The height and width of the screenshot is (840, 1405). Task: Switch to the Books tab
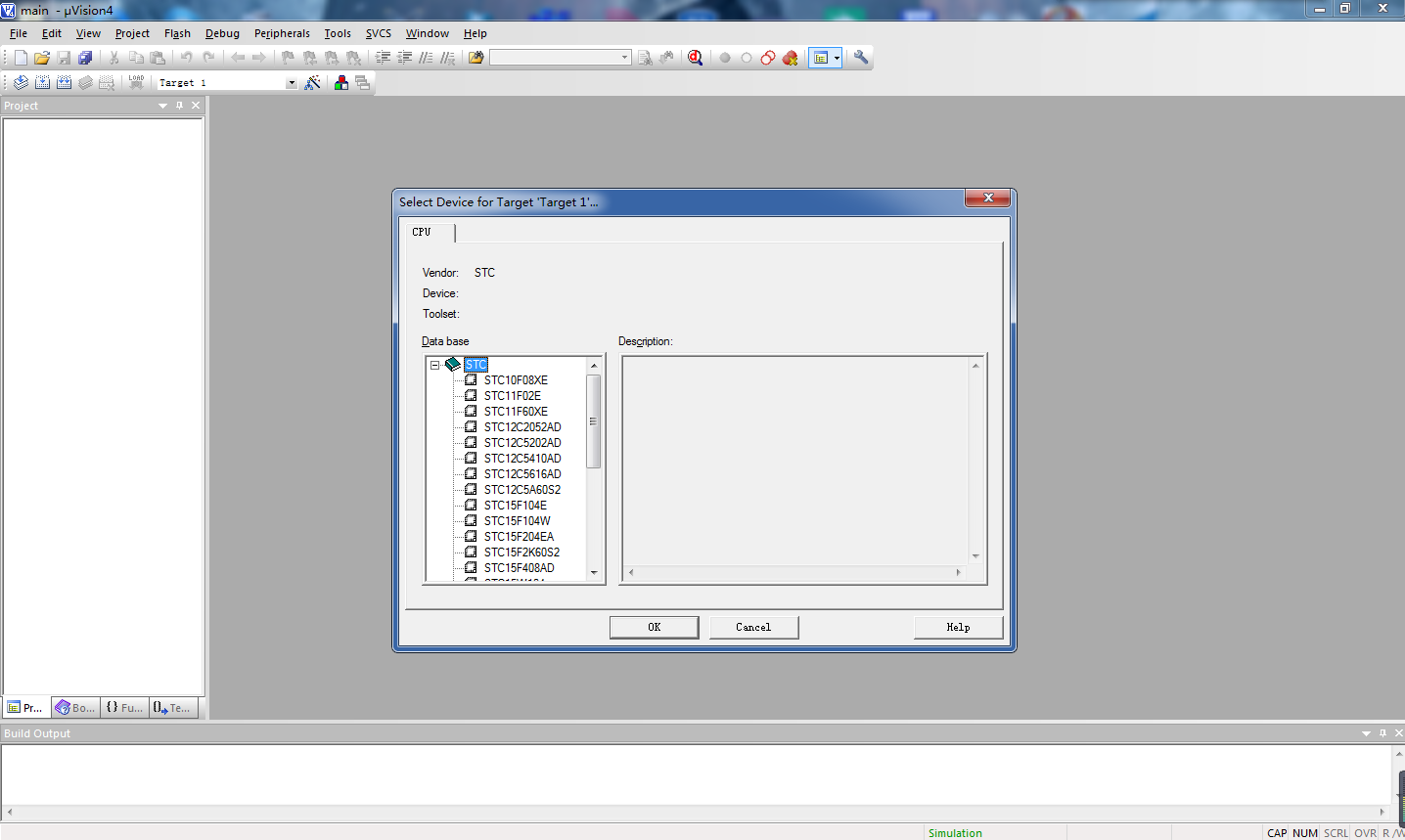tap(75, 707)
